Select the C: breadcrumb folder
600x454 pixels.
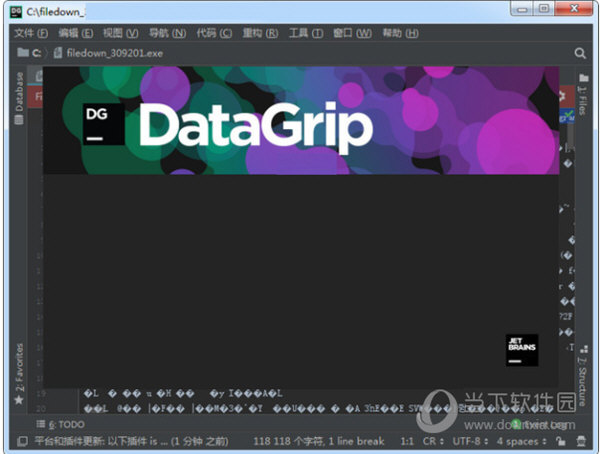coord(29,53)
